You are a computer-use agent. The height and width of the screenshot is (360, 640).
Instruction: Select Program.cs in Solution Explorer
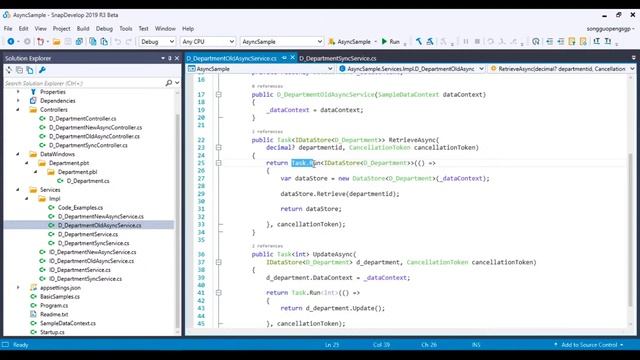[53, 305]
